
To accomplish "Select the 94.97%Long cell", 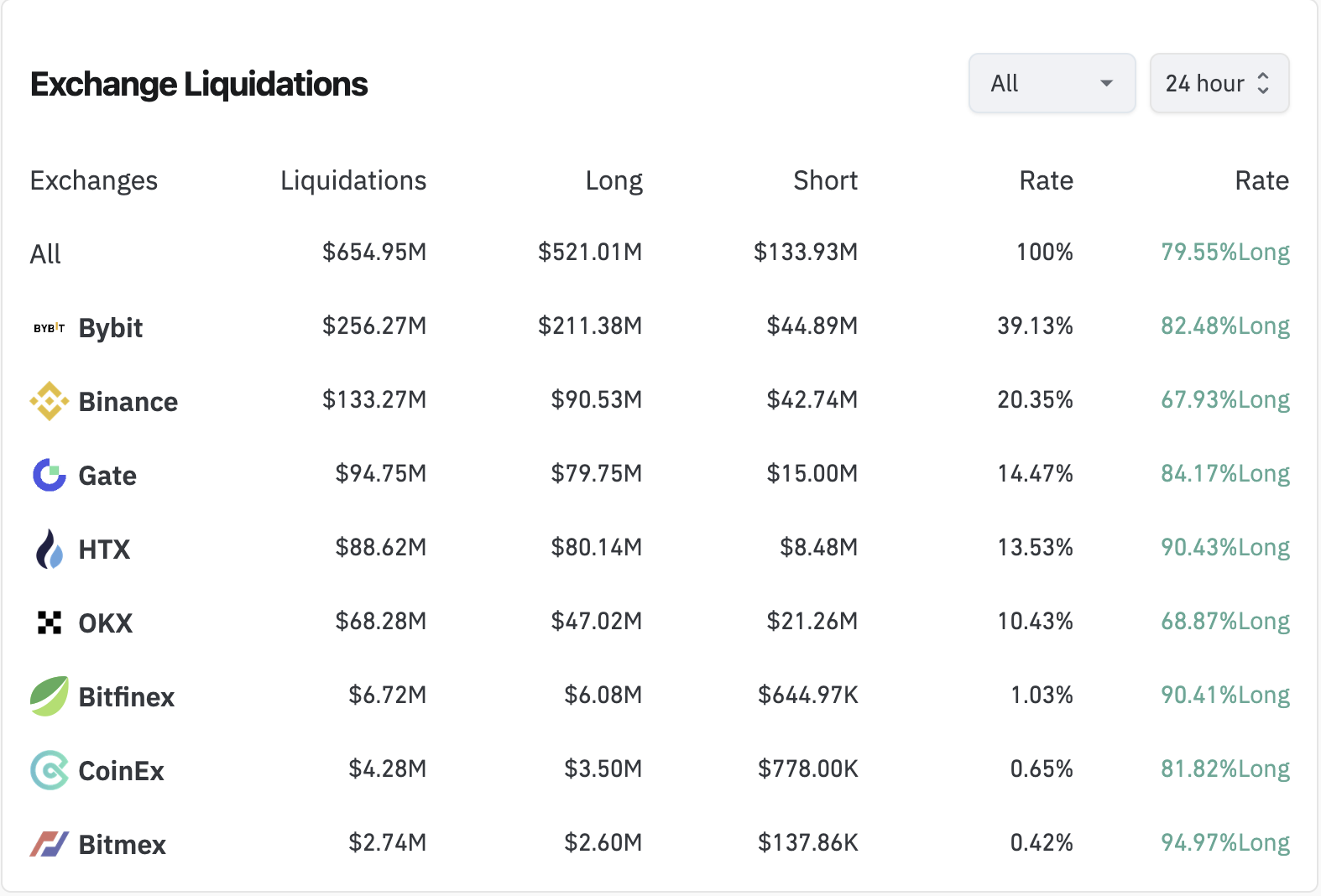I will 1225,842.
